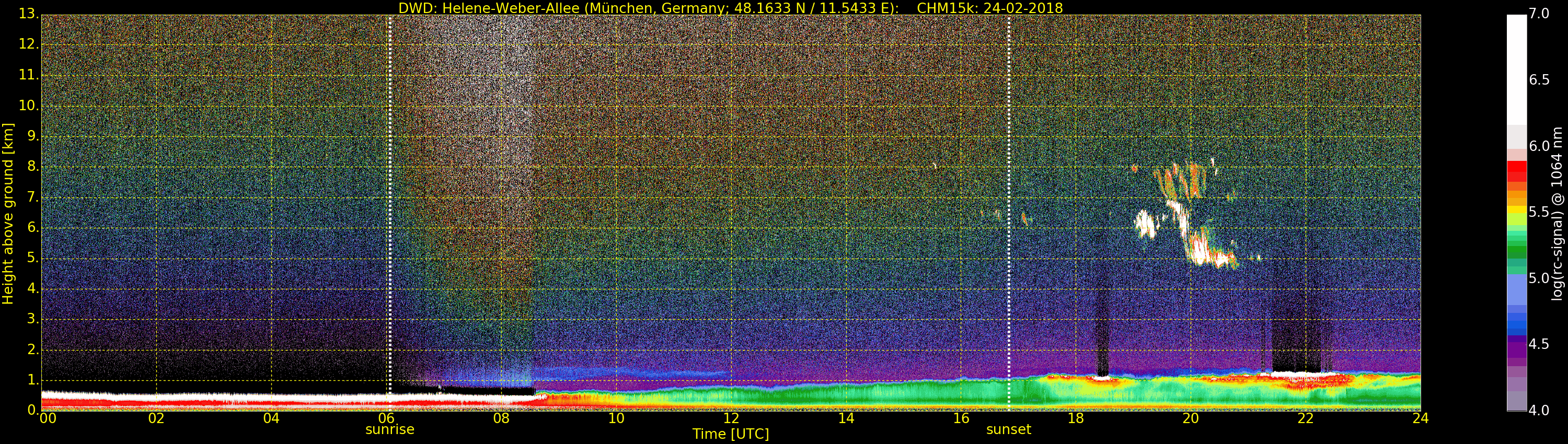
Task: Click the red surface layer near 02 UTC
Action: tap(156, 403)
